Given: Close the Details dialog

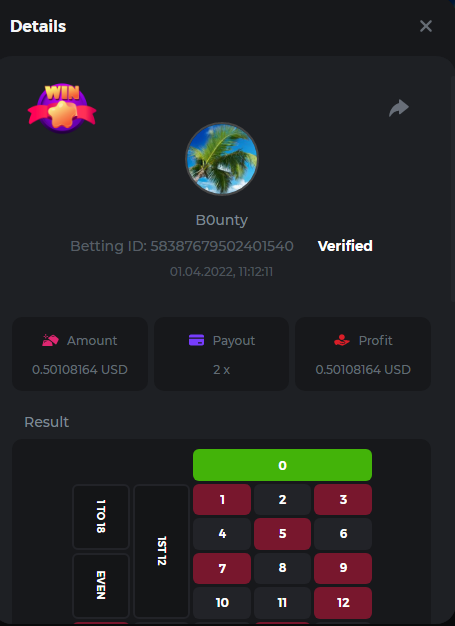Looking at the screenshot, I should [x=426, y=26].
